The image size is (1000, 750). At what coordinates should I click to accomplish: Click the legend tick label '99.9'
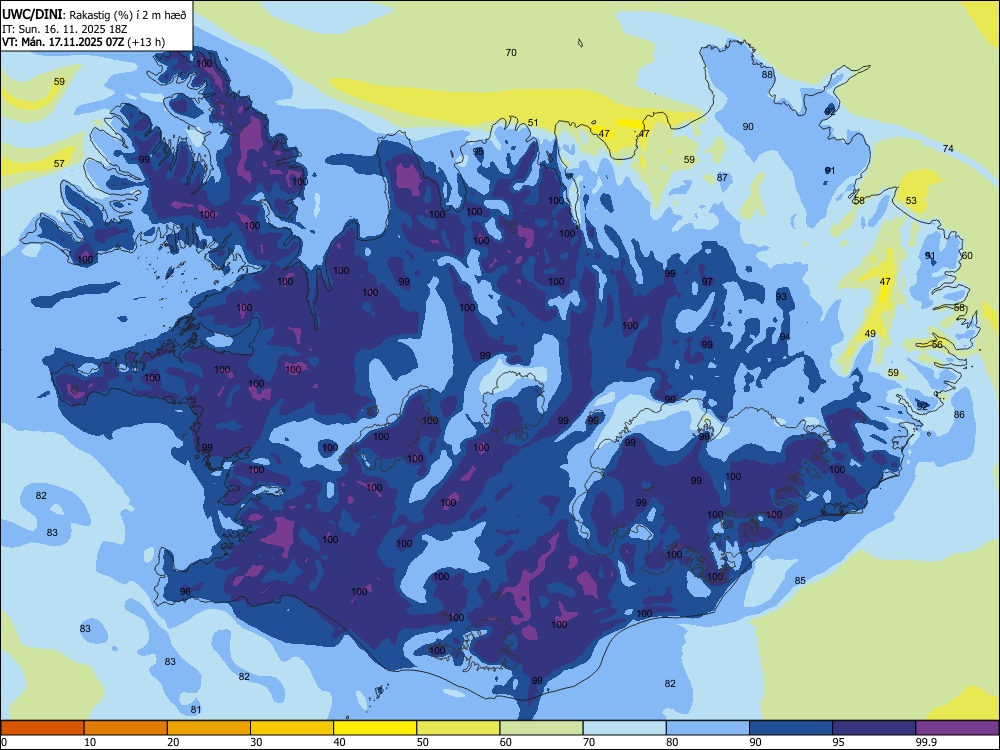tap(925, 742)
